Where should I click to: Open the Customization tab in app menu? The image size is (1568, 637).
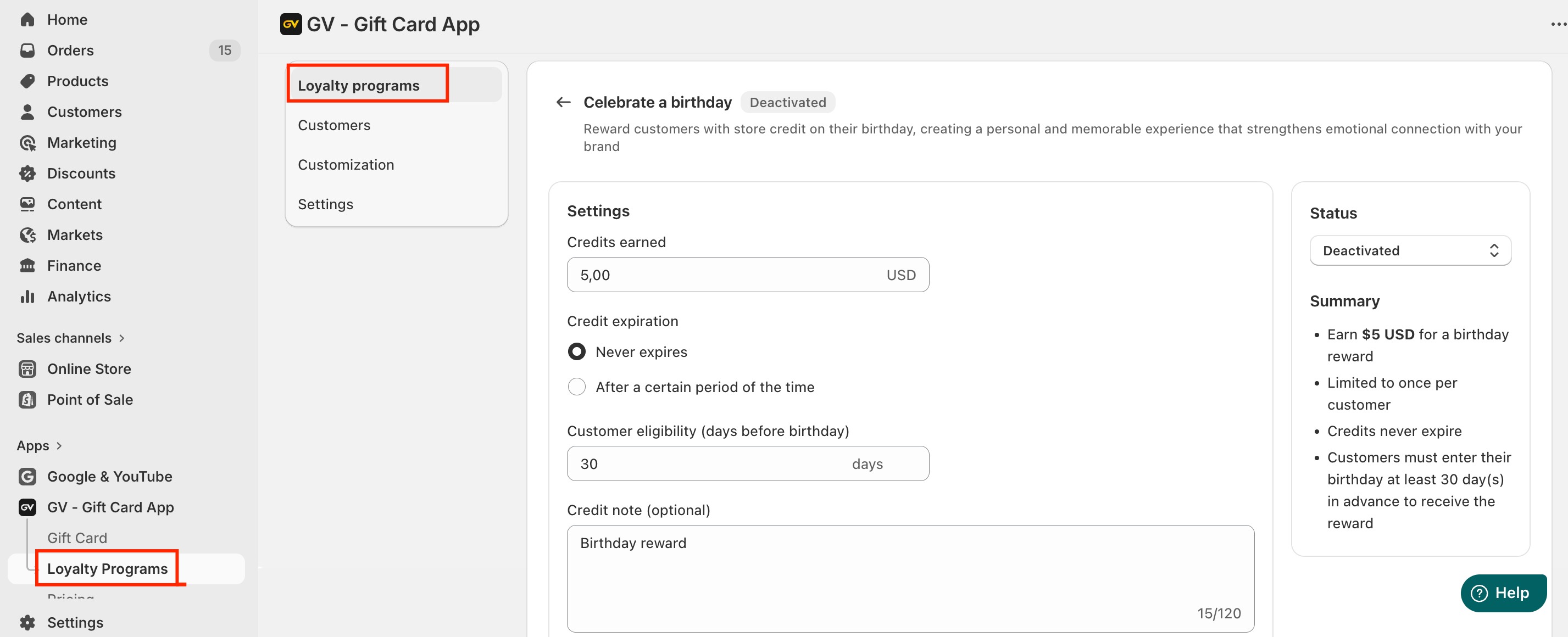click(x=346, y=165)
